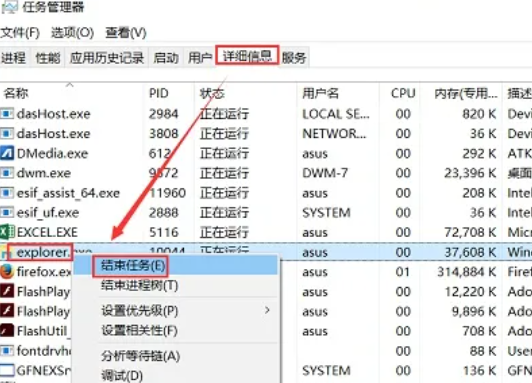532x383 pixels.
Task: Click the LOCAL SE... user name cell
Action: tap(336, 114)
